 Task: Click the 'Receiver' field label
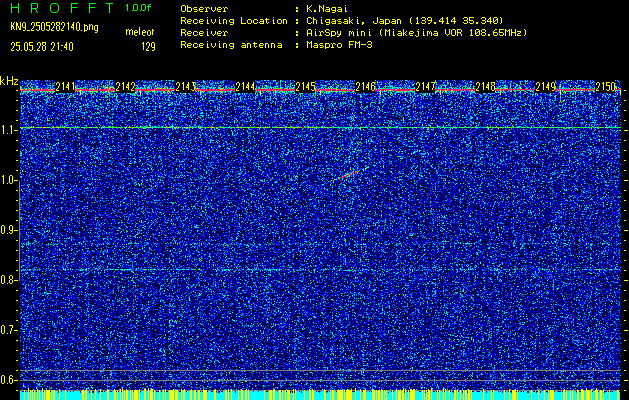point(204,33)
